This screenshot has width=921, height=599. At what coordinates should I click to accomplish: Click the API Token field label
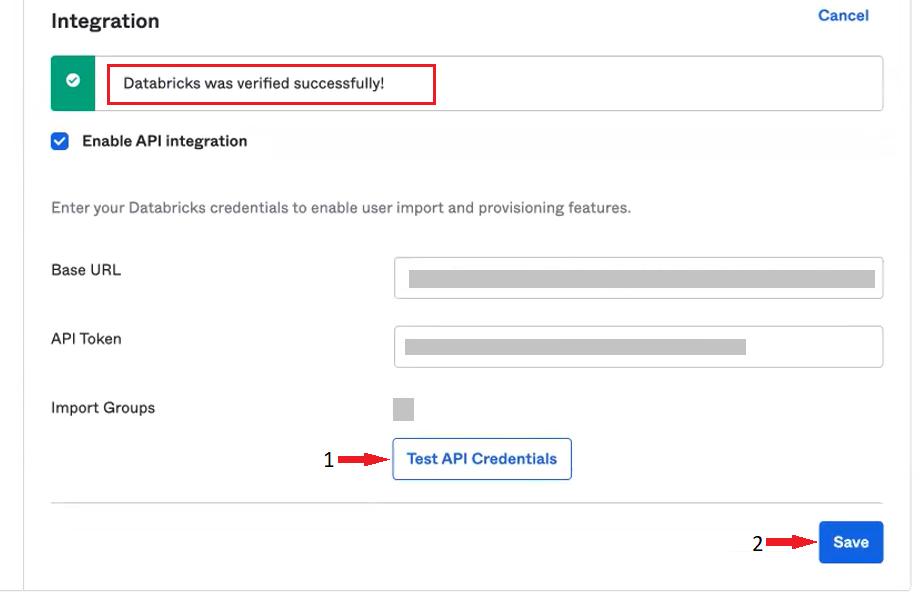pyautogui.click(x=86, y=339)
